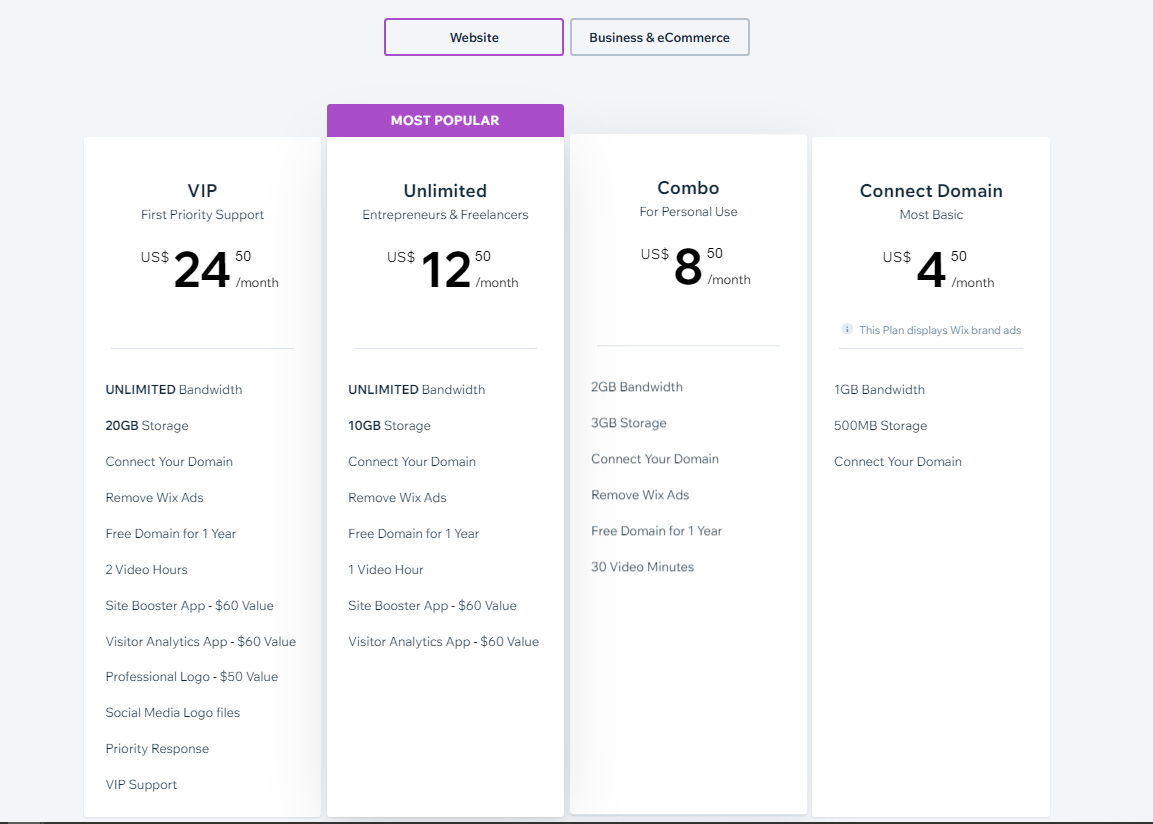Select the Combo plan title

(x=688, y=187)
